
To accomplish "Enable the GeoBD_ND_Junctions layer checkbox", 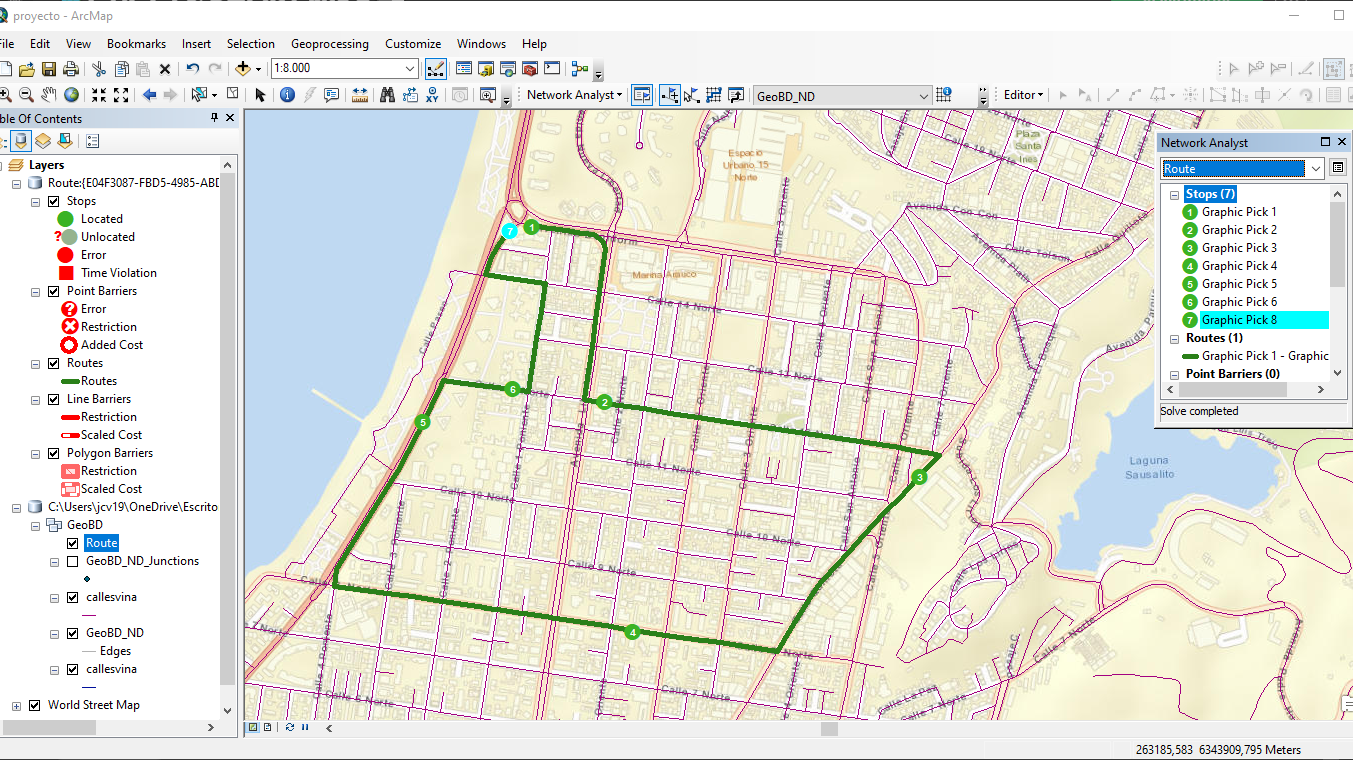I will [72, 561].
